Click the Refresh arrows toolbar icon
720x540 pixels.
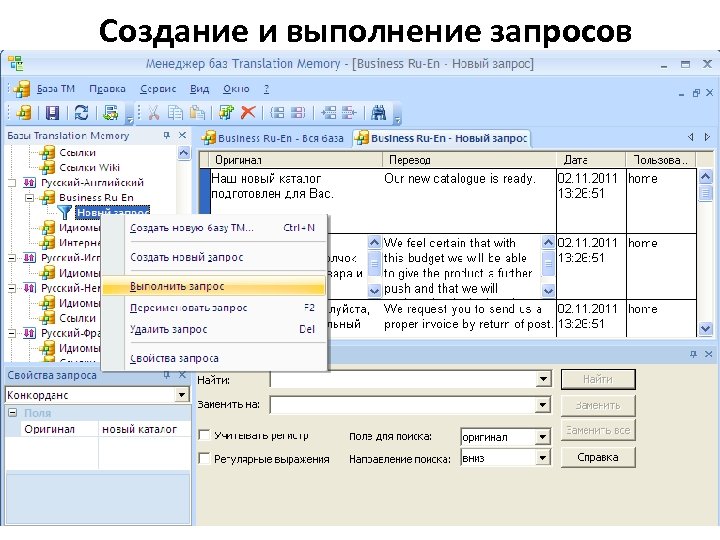(81, 112)
